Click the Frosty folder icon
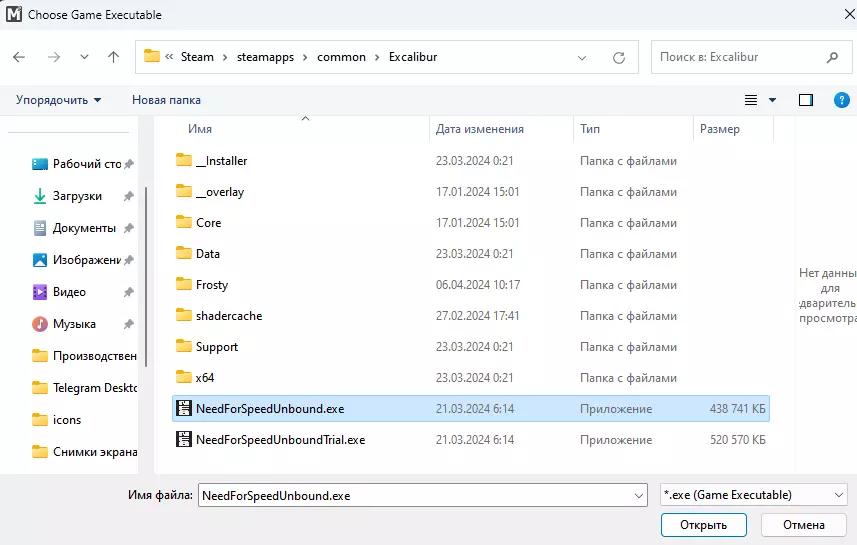Viewport: 857px width, 545px height. [184, 284]
